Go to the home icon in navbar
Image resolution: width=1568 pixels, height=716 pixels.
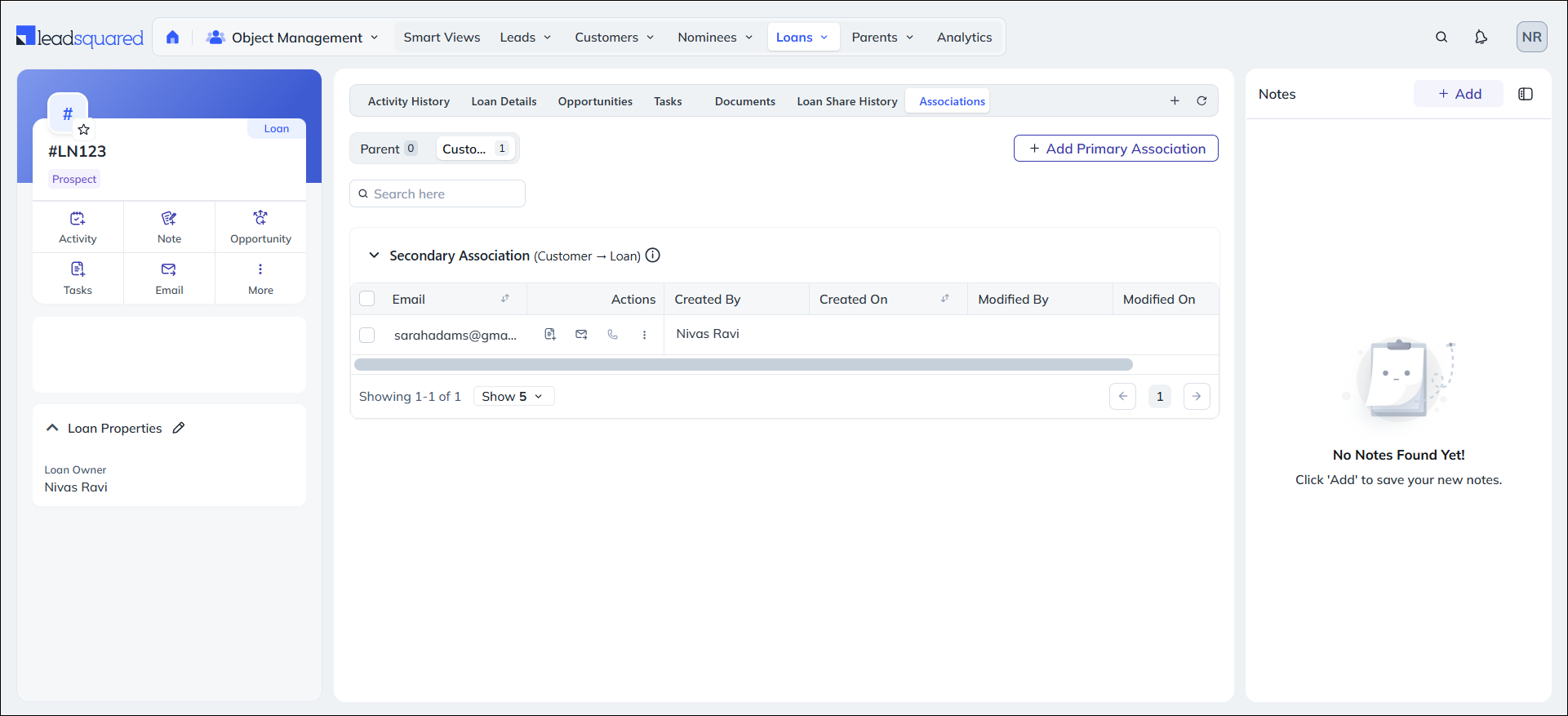pyautogui.click(x=172, y=38)
